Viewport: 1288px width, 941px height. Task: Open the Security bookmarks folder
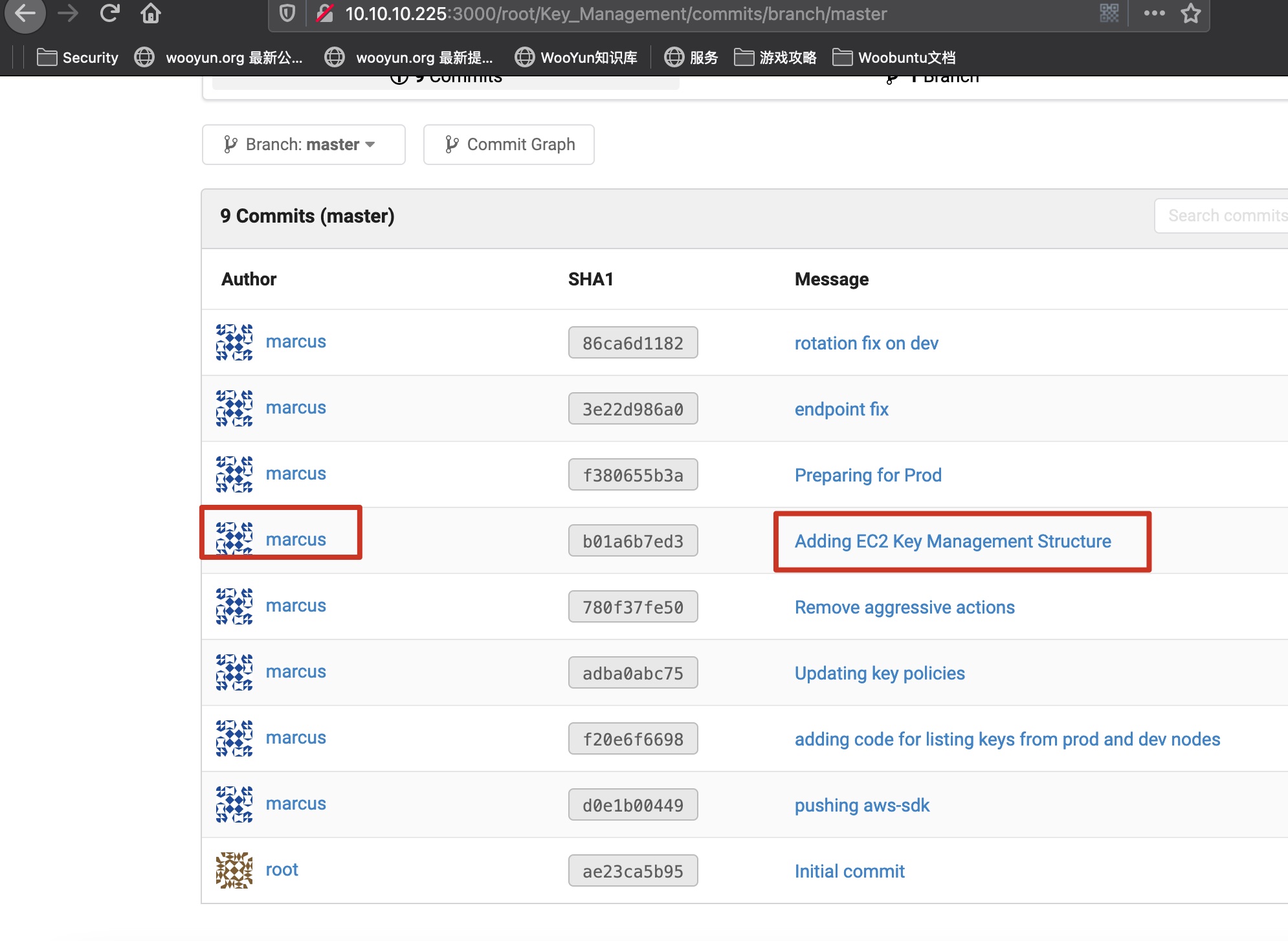pyautogui.click(x=78, y=58)
